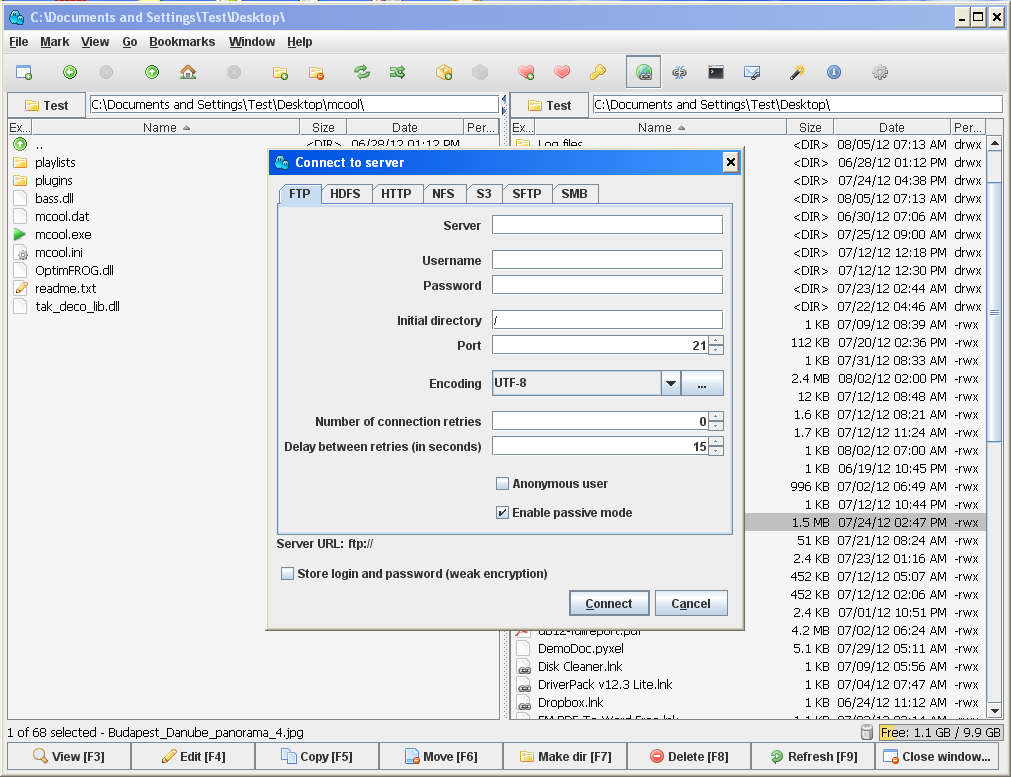The width and height of the screenshot is (1011, 777).
Task: Open the left panel Test drive dropdown
Action: [46, 105]
